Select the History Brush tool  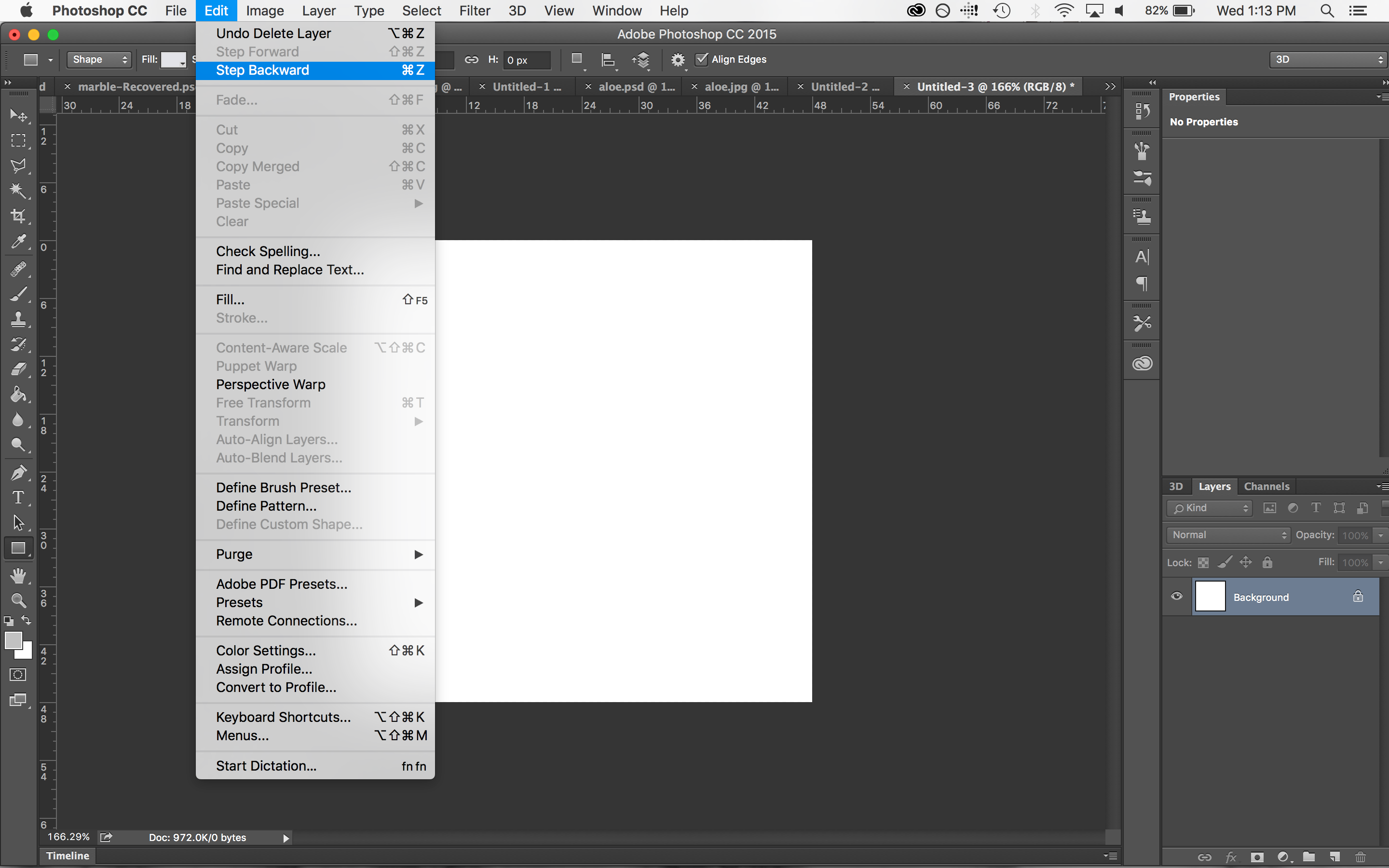[x=18, y=344]
